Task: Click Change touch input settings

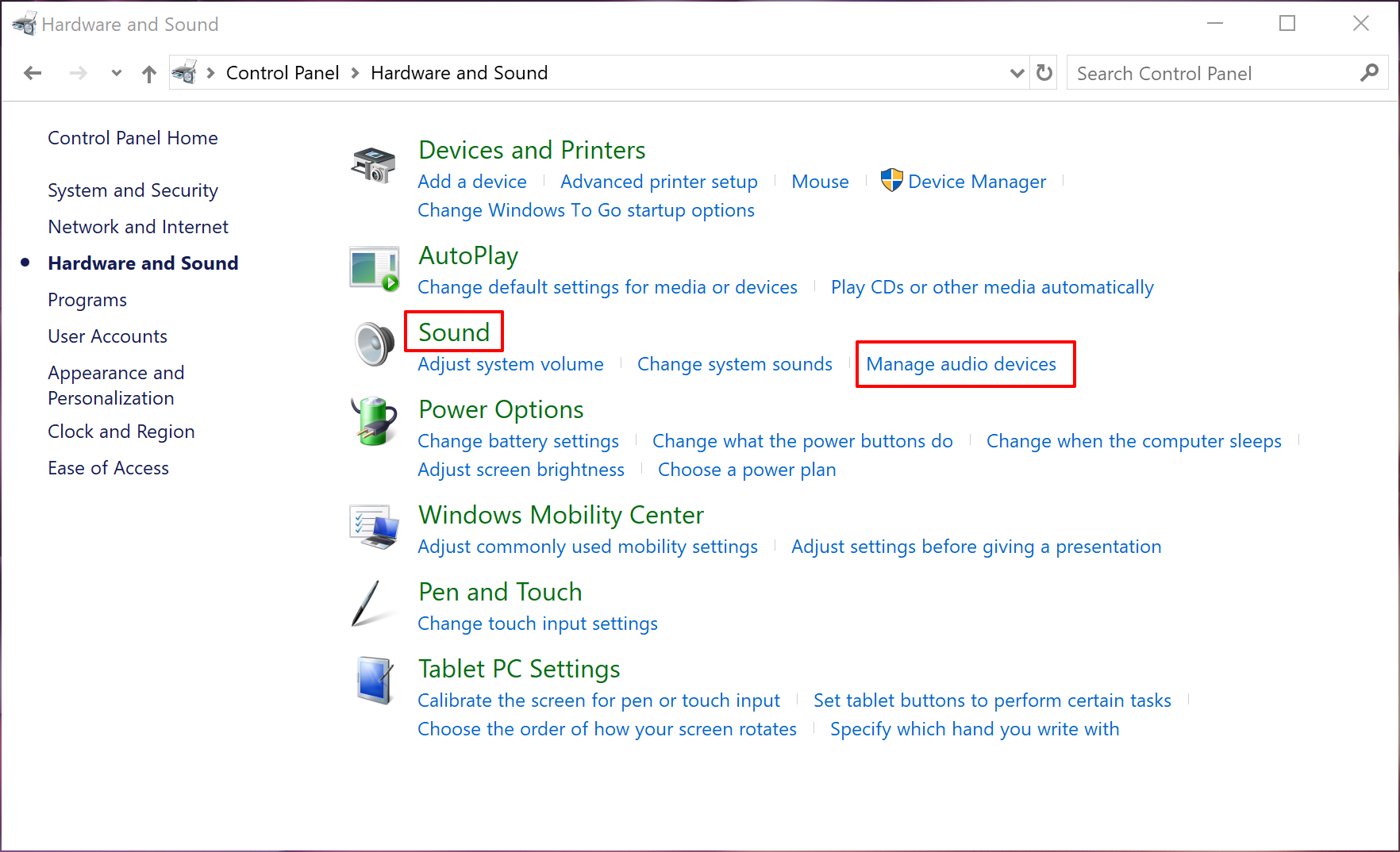Action: pos(537,624)
